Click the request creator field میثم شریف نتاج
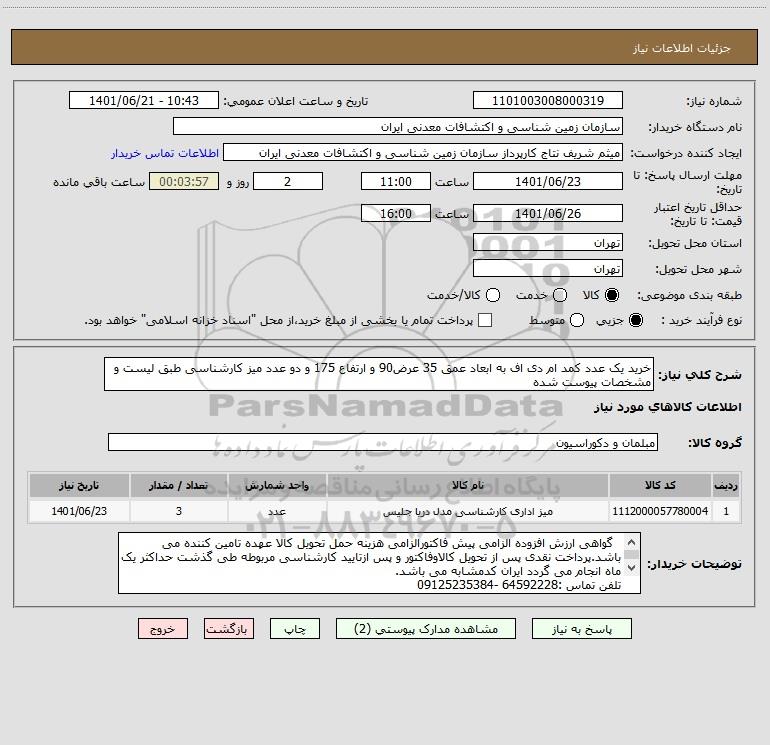Screen dimensions: 770x745 click(x=423, y=153)
